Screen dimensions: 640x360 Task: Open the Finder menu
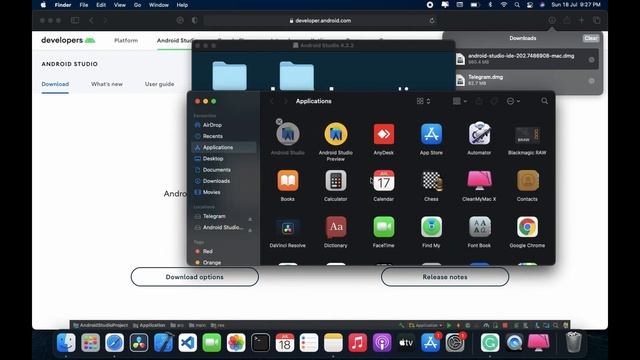tap(63, 5)
